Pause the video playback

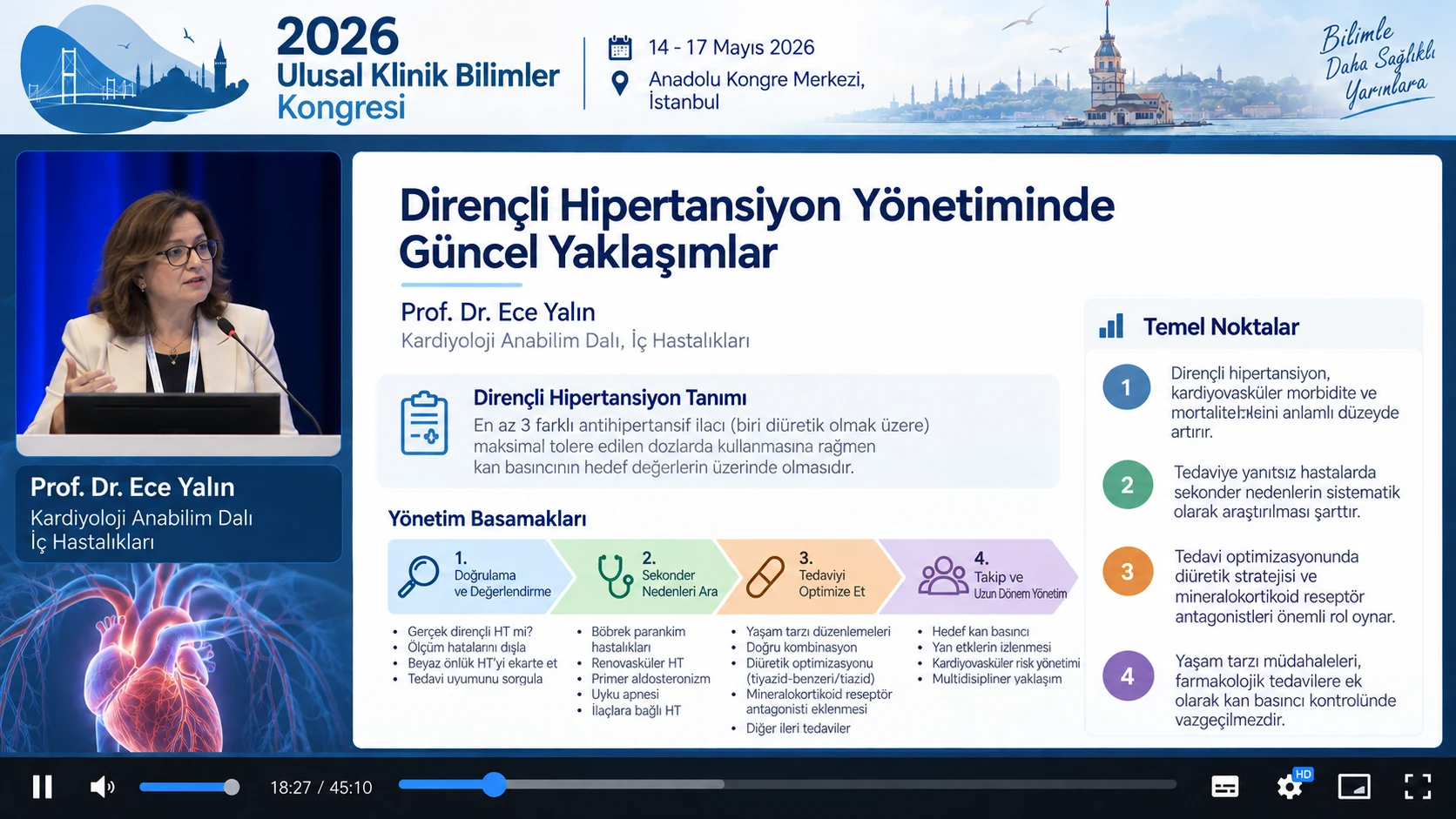[x=42, y=787]
